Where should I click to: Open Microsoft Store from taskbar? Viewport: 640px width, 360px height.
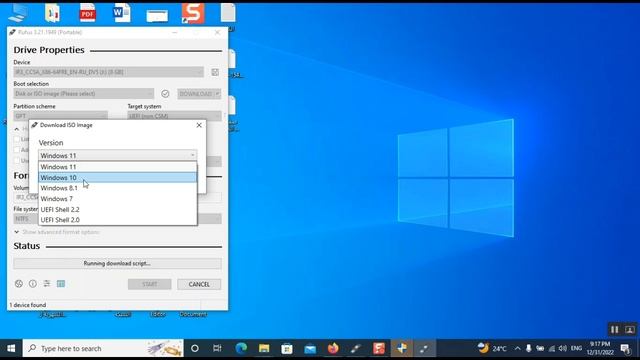coord(287,348)
